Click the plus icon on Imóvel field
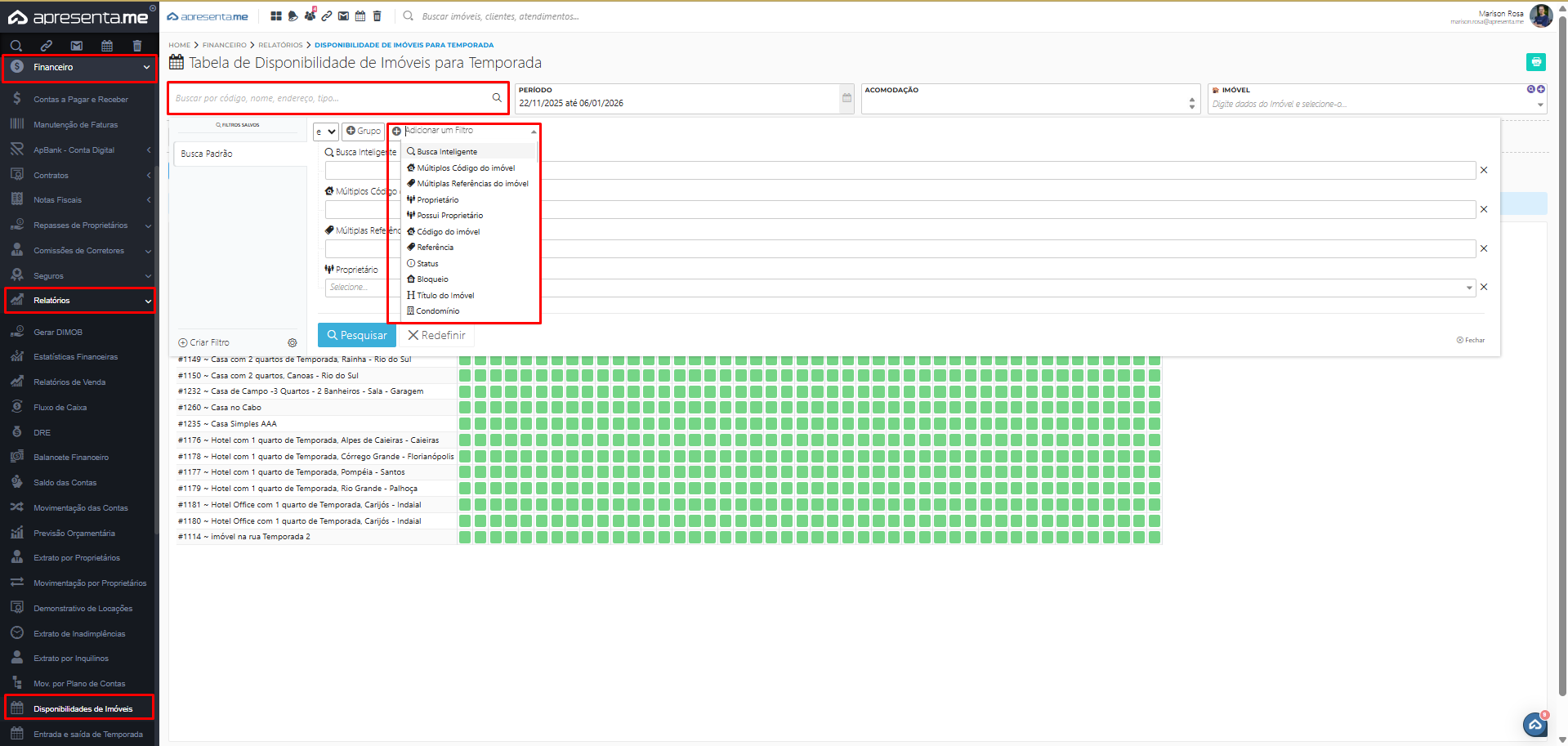This screenshot has height=746, width=1568. pos(1541,89)
